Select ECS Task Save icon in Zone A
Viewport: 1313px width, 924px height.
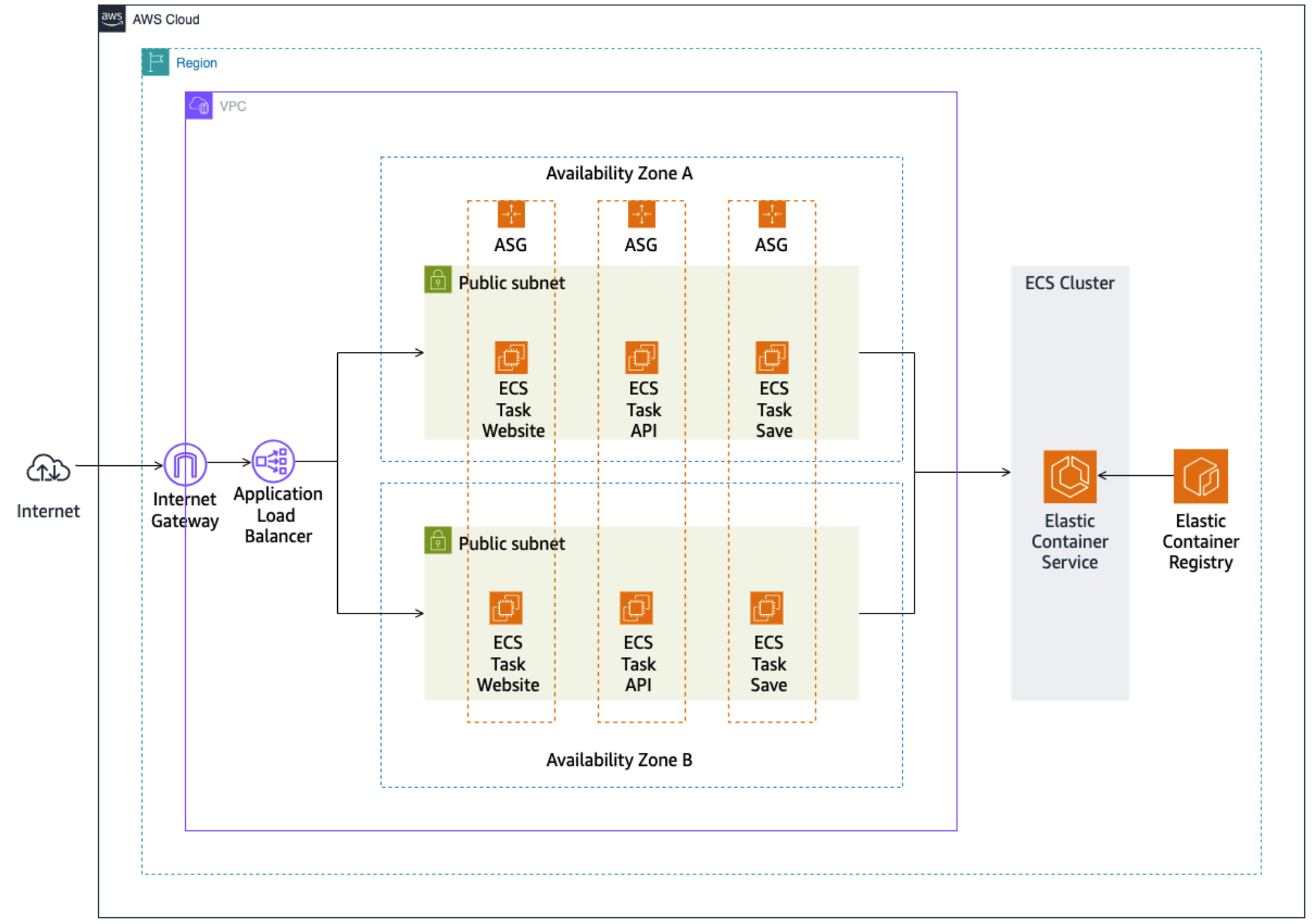772,358
